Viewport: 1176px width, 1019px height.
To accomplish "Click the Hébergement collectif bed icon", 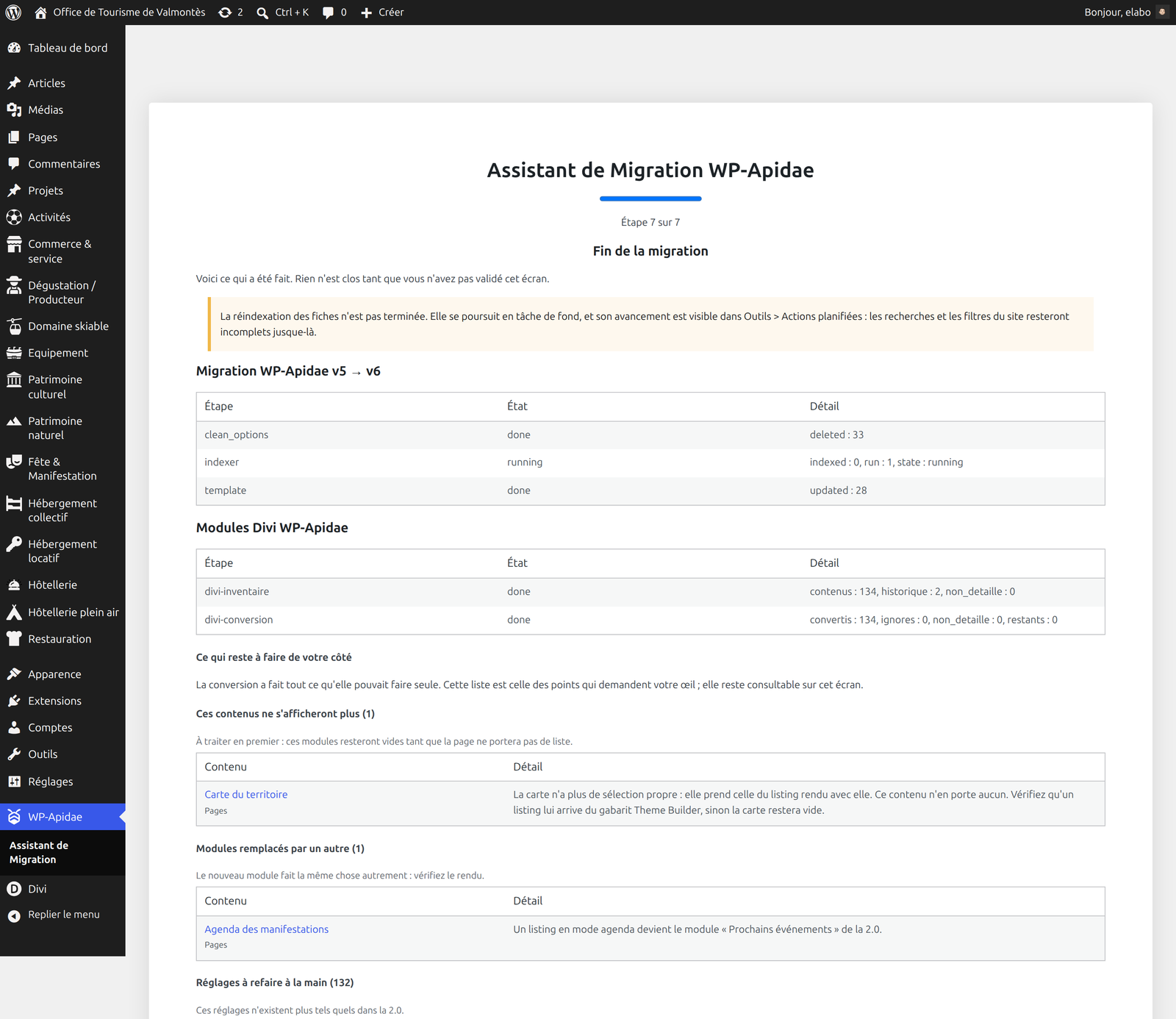I will point(14,504).
